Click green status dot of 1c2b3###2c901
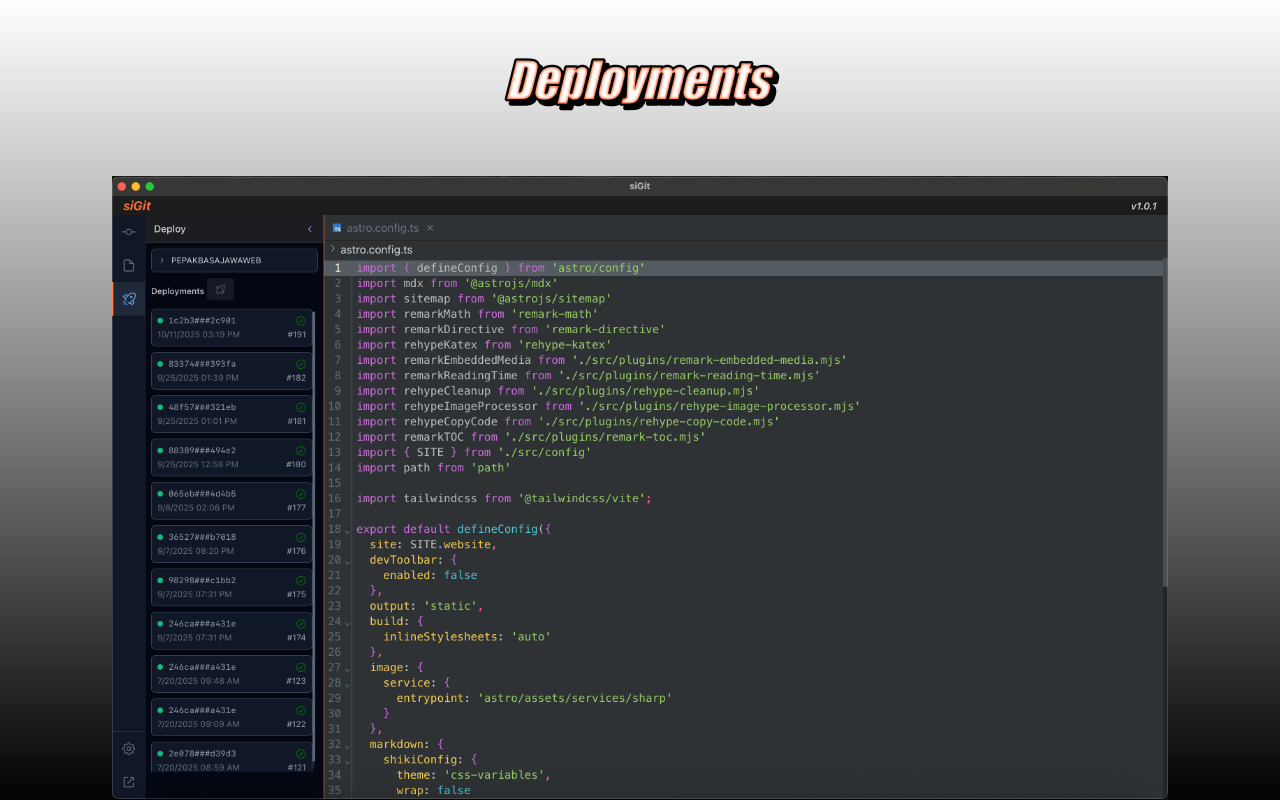Image resolution: width=1280 pixels, height=800 pixels. pos(160,320)
